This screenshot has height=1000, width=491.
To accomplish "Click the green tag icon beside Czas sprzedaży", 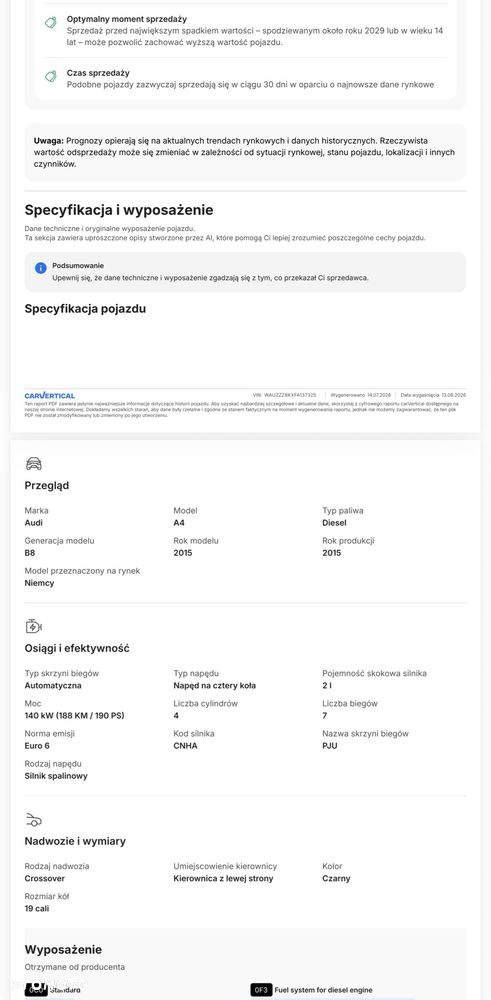I will pyautogui.click(x=50, y=76).
